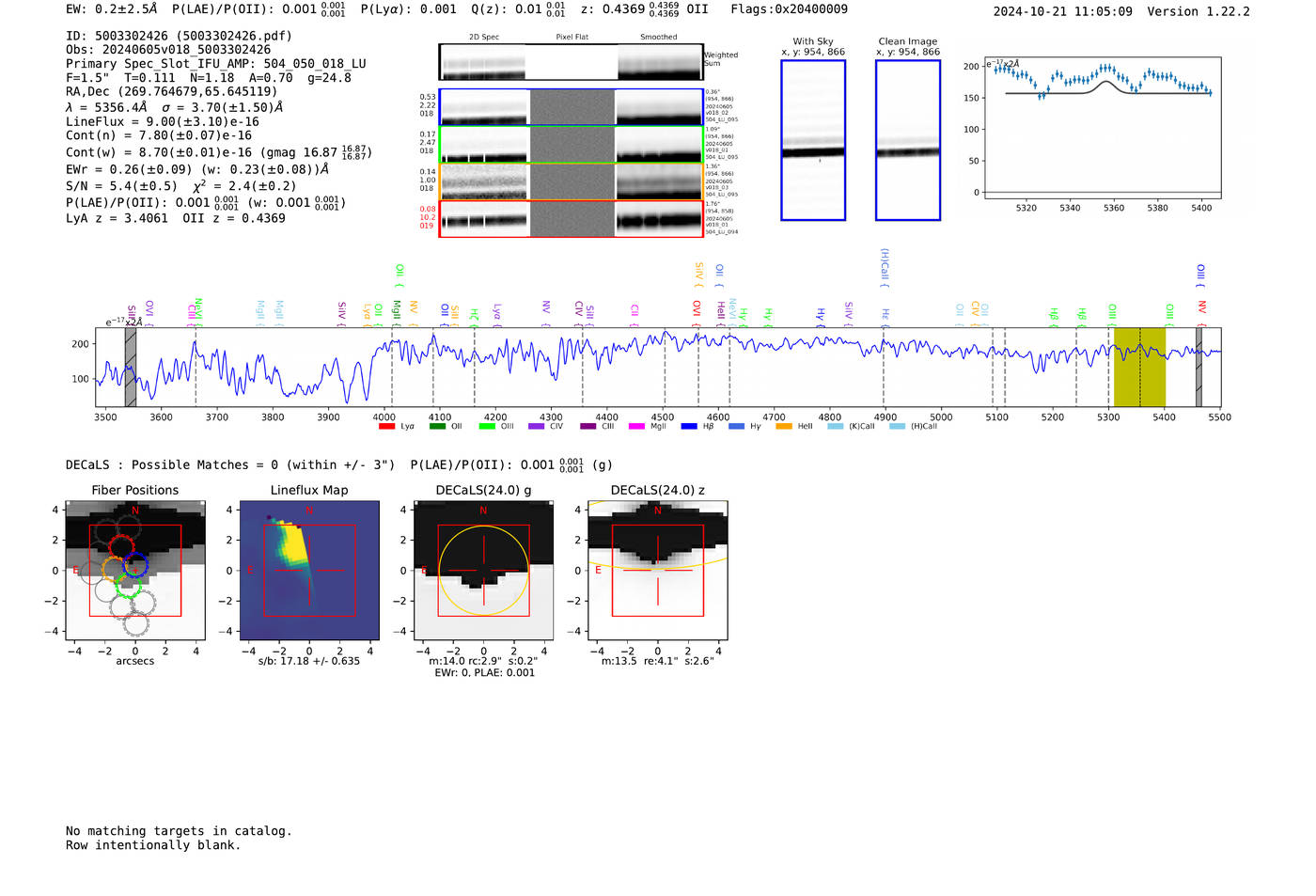This screenshot has height=896, width=1316.
Task: Click the EWr = 0.26 line
Action: click(x=197, y=170)
